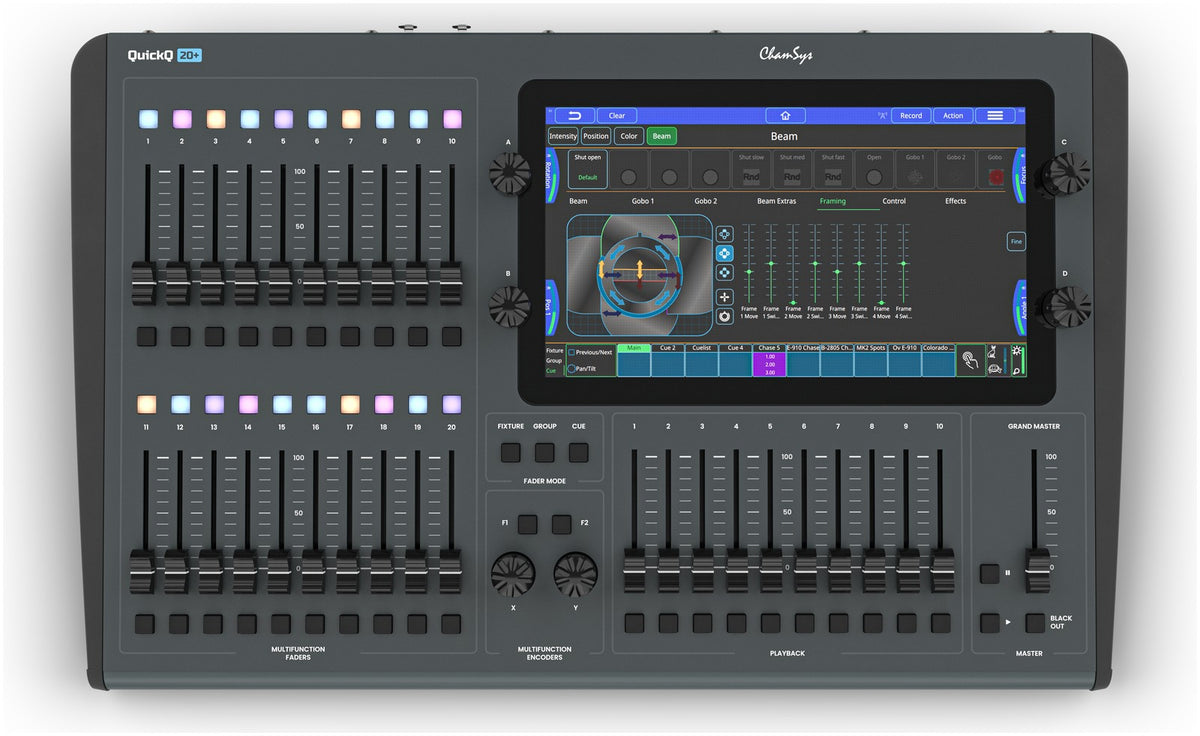Viewport: 1200px width, 736px height.
Task: Push the F2 hardware button
Action: [x=562, y=524]
